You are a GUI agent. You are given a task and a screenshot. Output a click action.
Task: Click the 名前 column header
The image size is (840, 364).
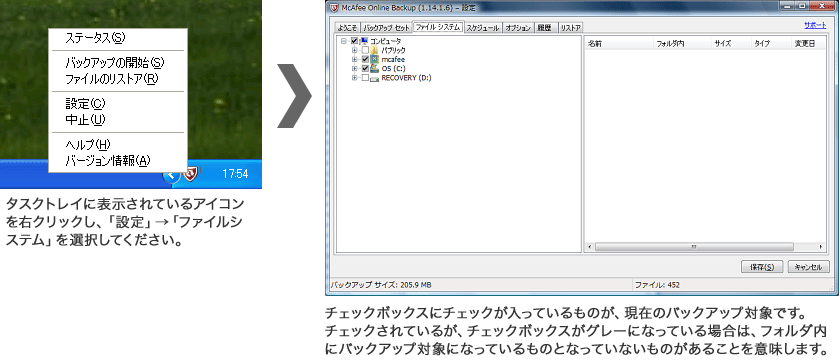(x=619, y=44)
